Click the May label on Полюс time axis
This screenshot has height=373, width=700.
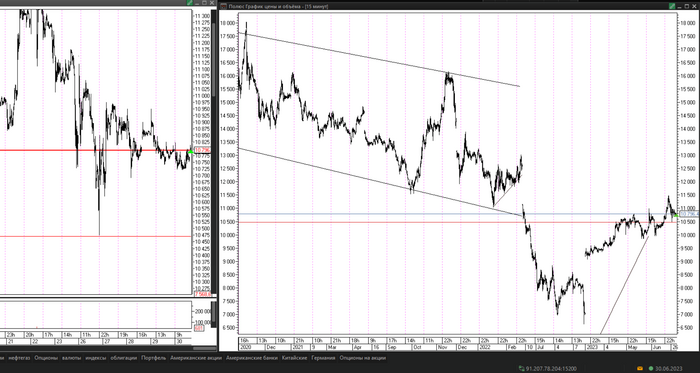[632, 347]
